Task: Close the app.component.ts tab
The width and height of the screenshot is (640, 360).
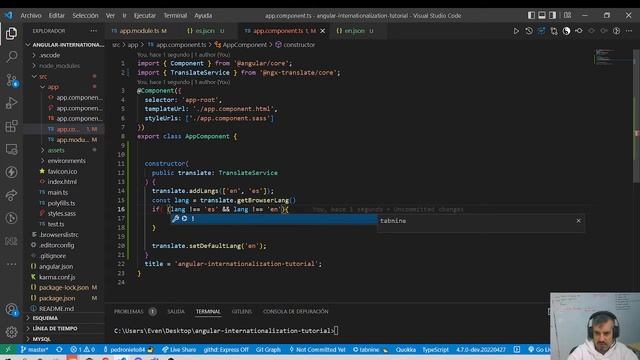Action: 322,31
